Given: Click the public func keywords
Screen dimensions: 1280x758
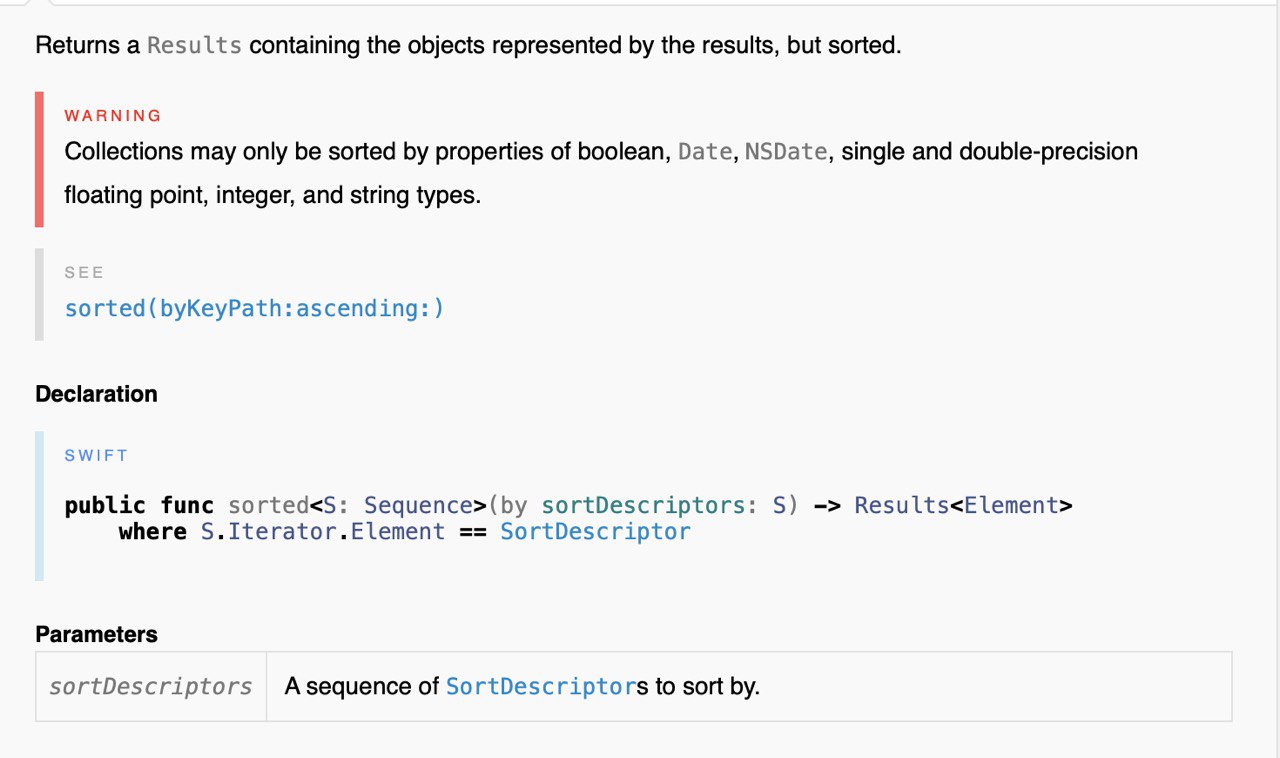Looking at the screenshot, I should click(x=139, y=505).
